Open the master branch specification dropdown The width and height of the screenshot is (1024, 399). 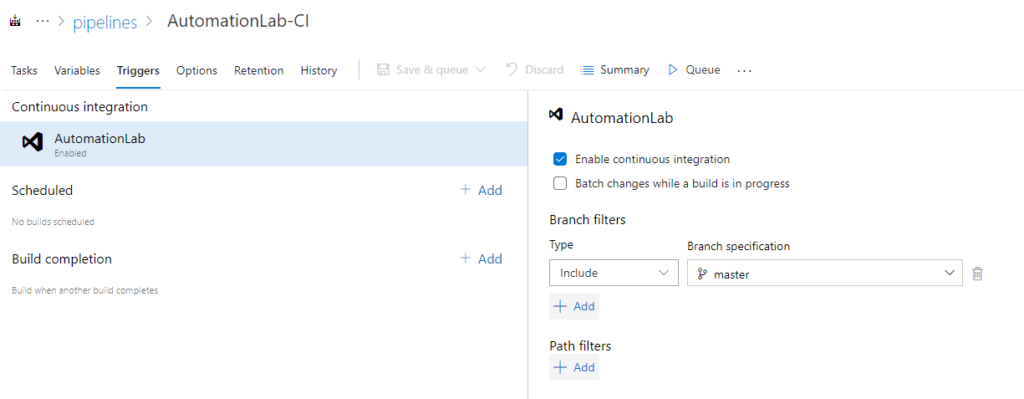(825, 273)
